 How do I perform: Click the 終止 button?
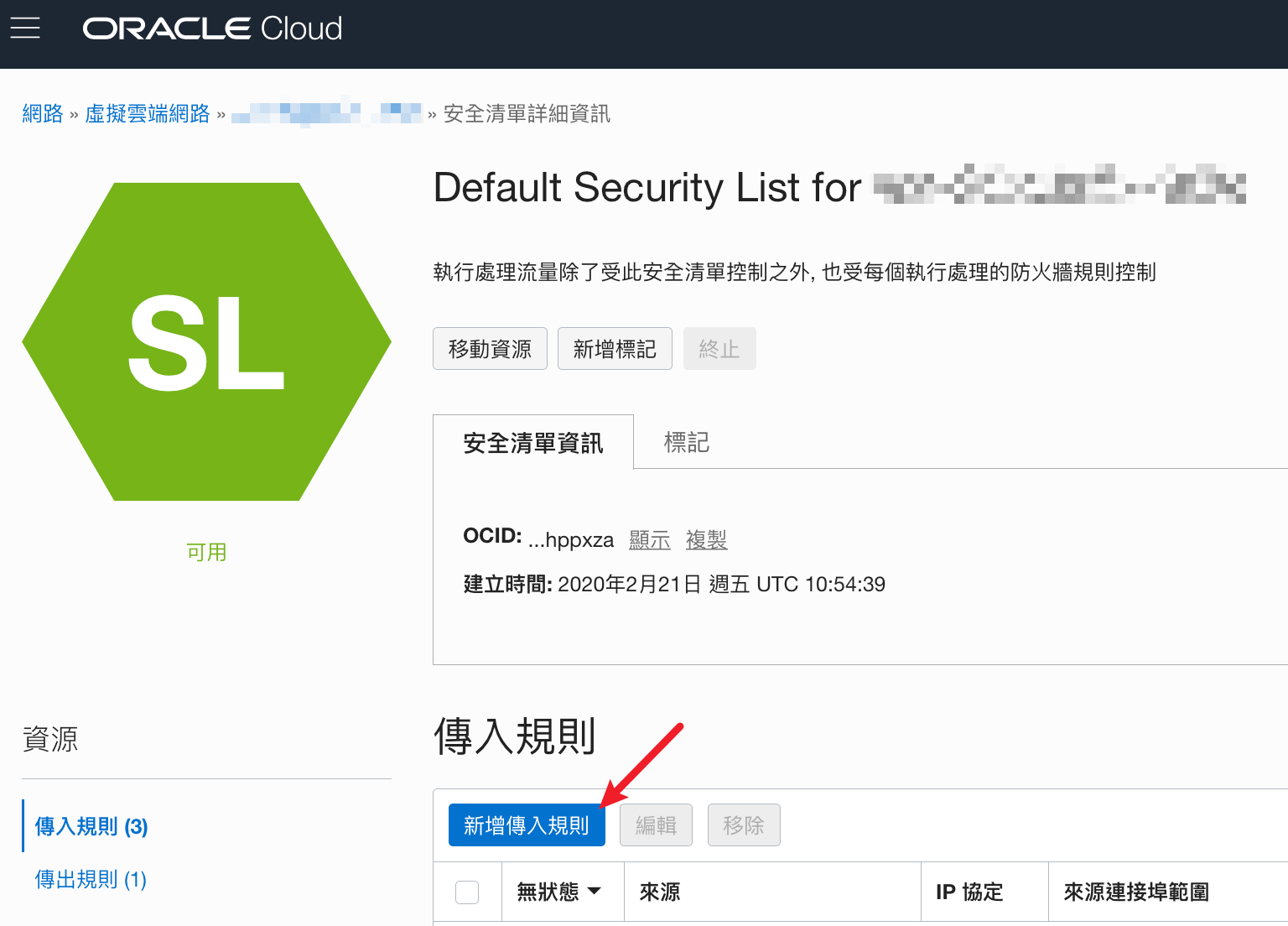click(x=719, y=349)
